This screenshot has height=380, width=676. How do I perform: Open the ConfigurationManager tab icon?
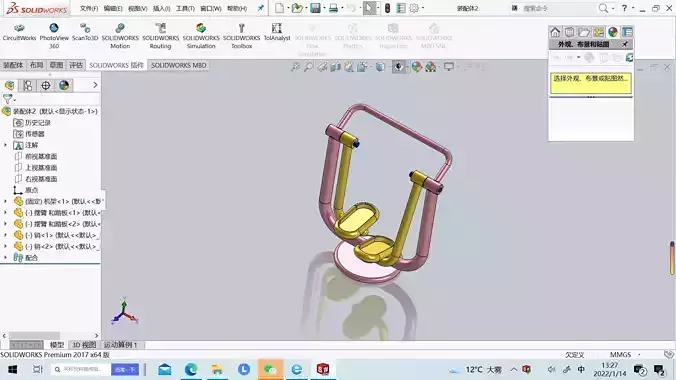[28, 85]
